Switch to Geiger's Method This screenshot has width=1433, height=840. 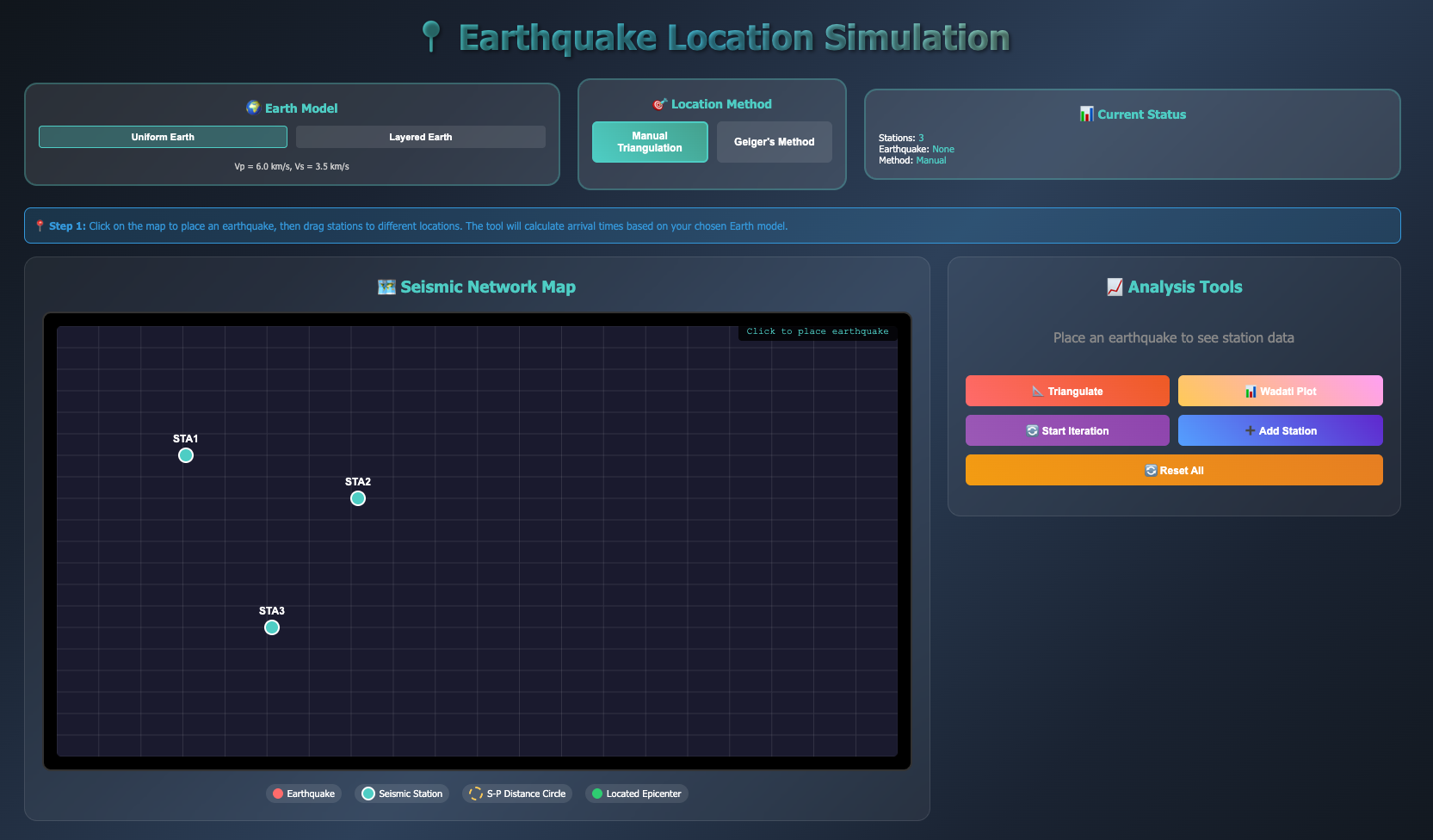(774, 142)
